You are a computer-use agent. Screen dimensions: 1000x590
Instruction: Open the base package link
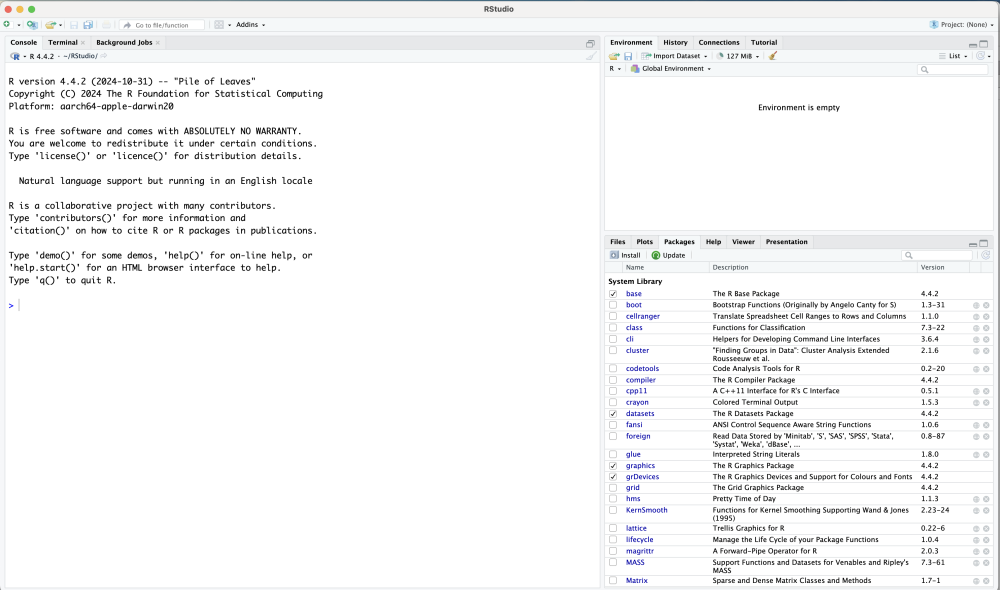(x=634, y=294)
